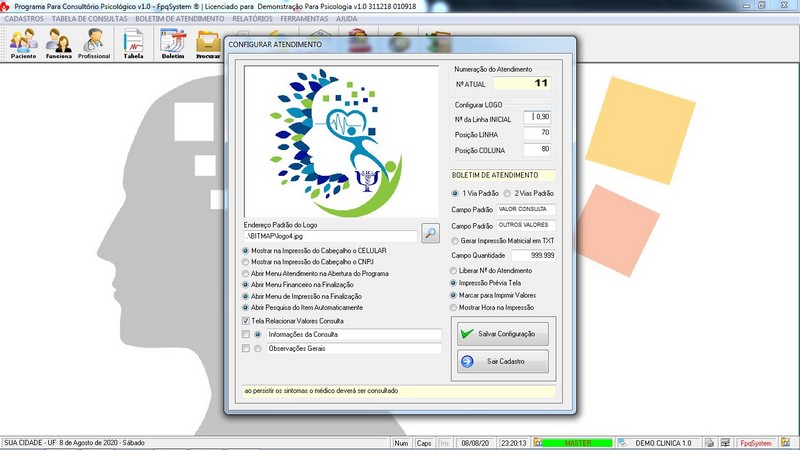The height and width of the screenshot is (450, 800).
Task: Edit the Nº da Linha INICIAL field
Action: click(537, 117)
